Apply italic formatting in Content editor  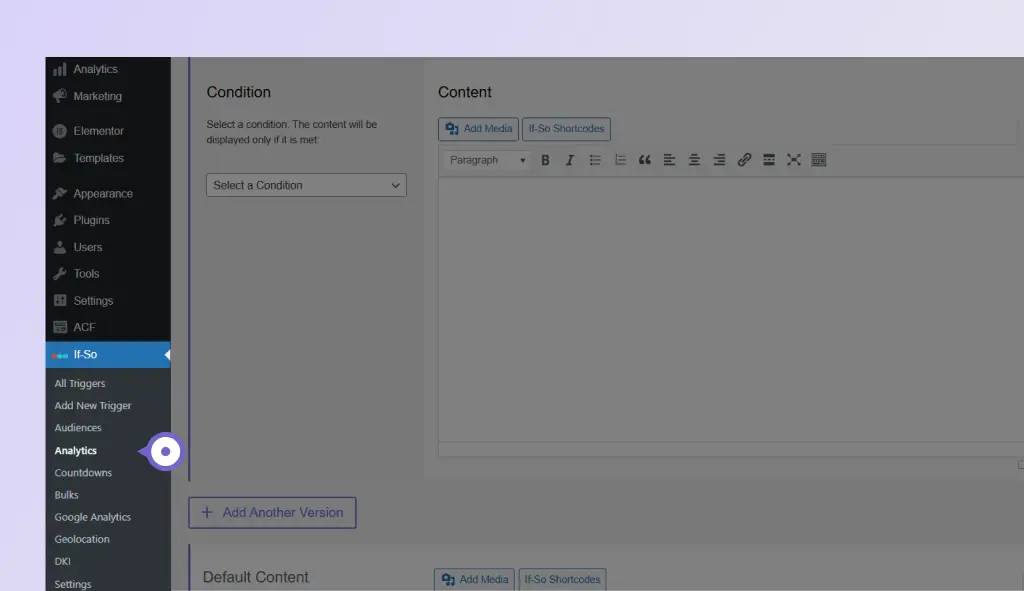(569, 160)
